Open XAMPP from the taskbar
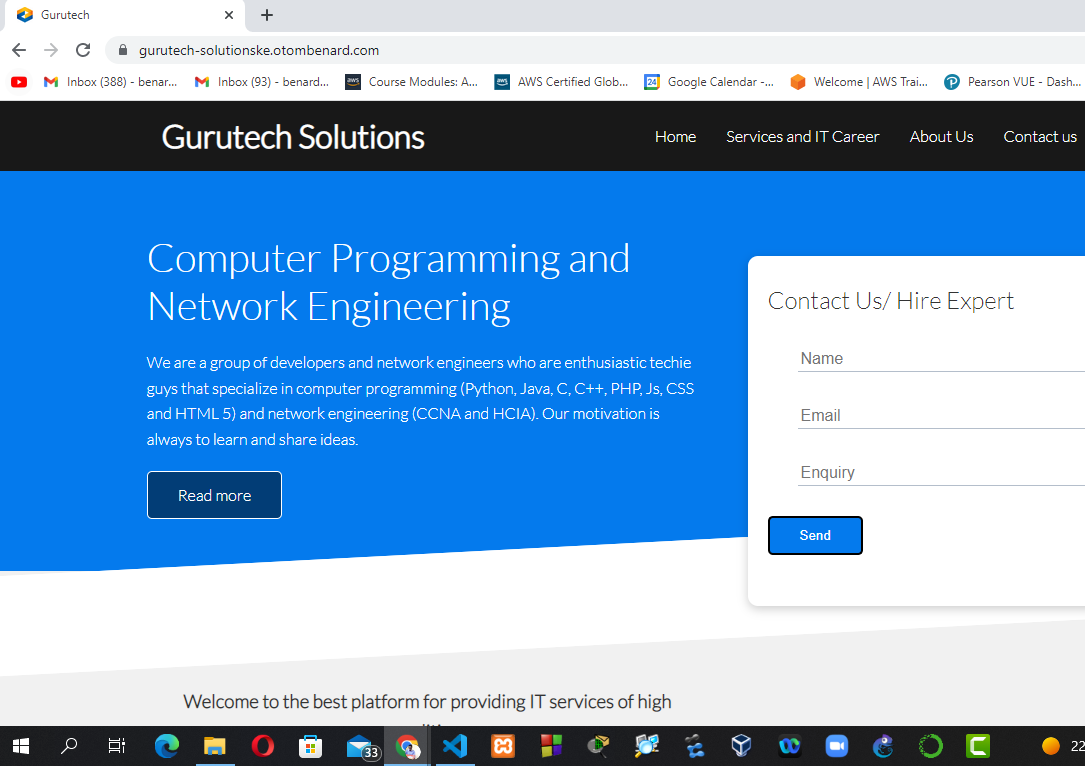 [503, 746]
